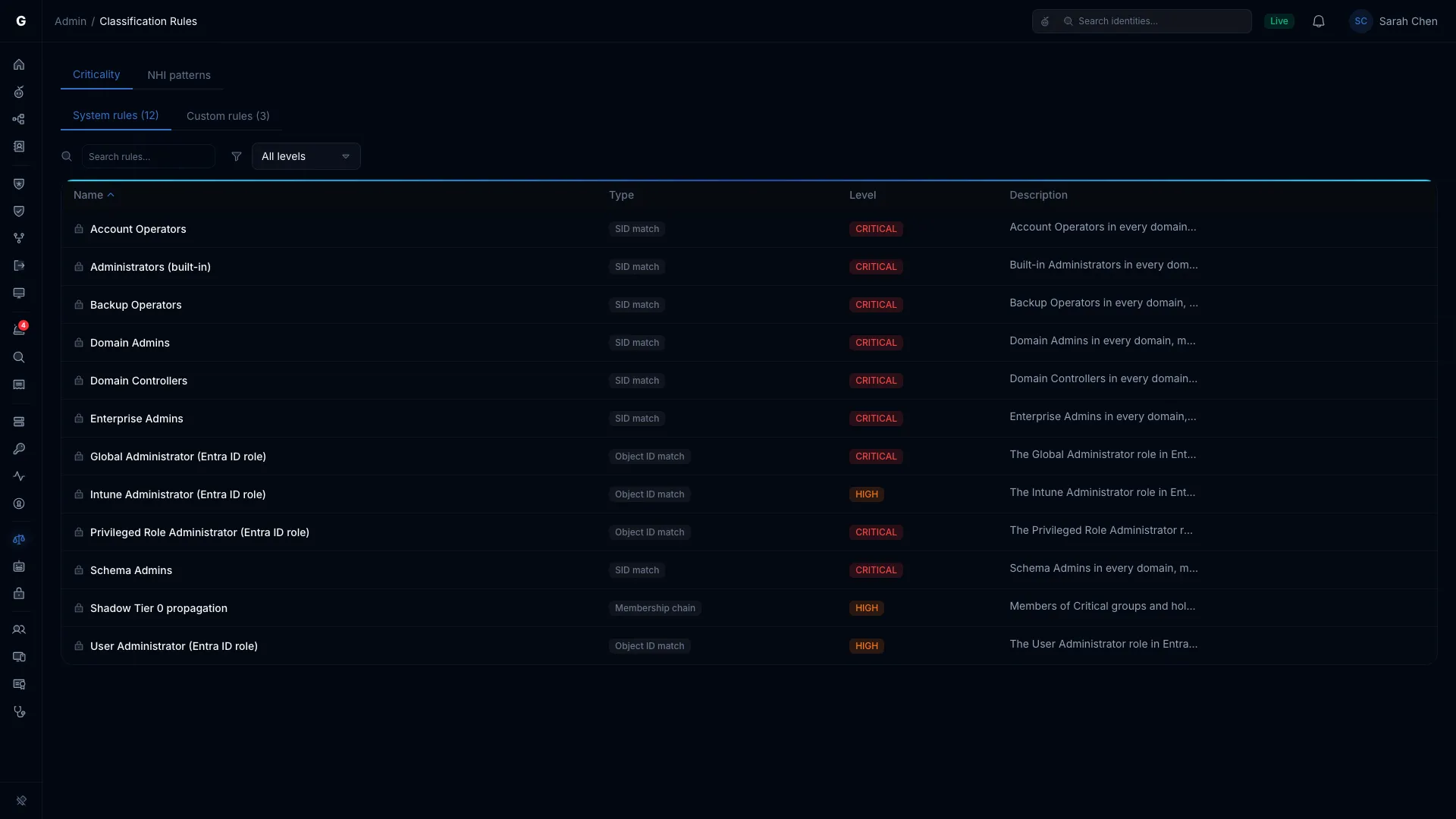
Task: Click the keyhole circle sidebar icon
Action: point(19,504)
